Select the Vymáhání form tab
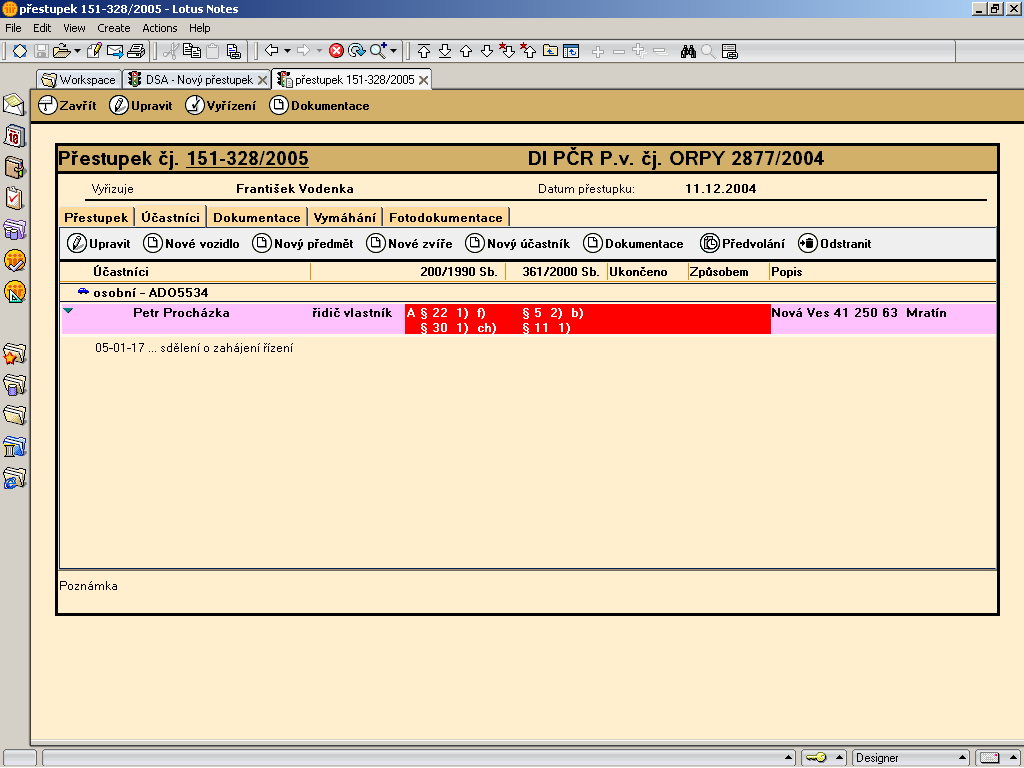1024x768 pixels. tap(345, 217)
